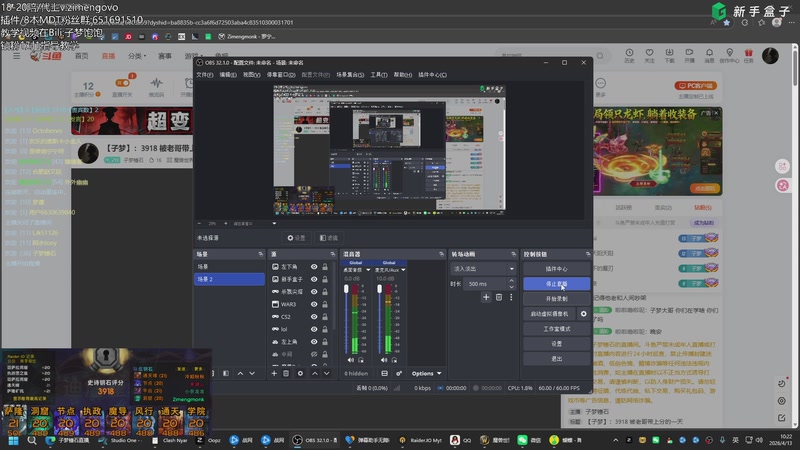
Task: Toggle visibility of the CS2 source
Action: click(314, 316)
